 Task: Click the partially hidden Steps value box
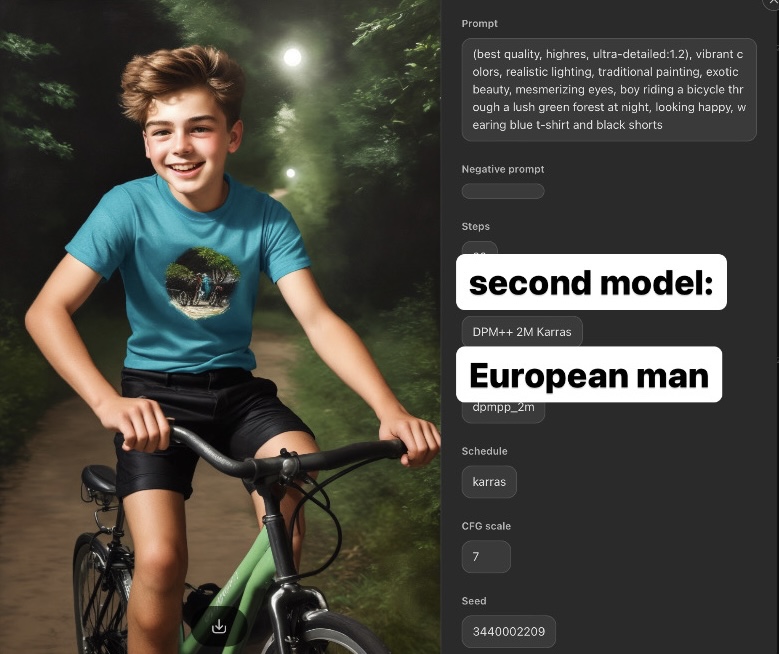[479, 247]
